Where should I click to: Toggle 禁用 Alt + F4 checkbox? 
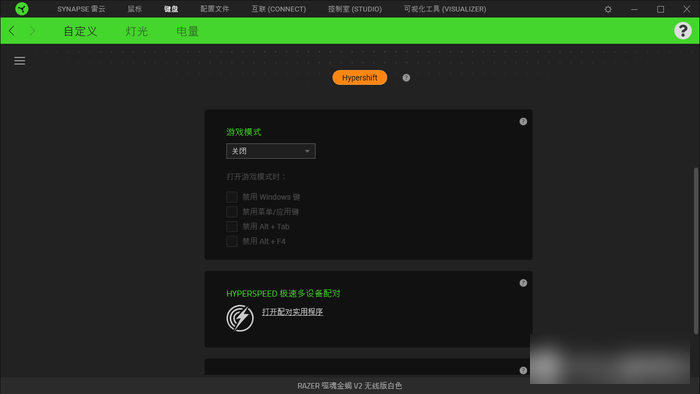(x=232, y=241)
